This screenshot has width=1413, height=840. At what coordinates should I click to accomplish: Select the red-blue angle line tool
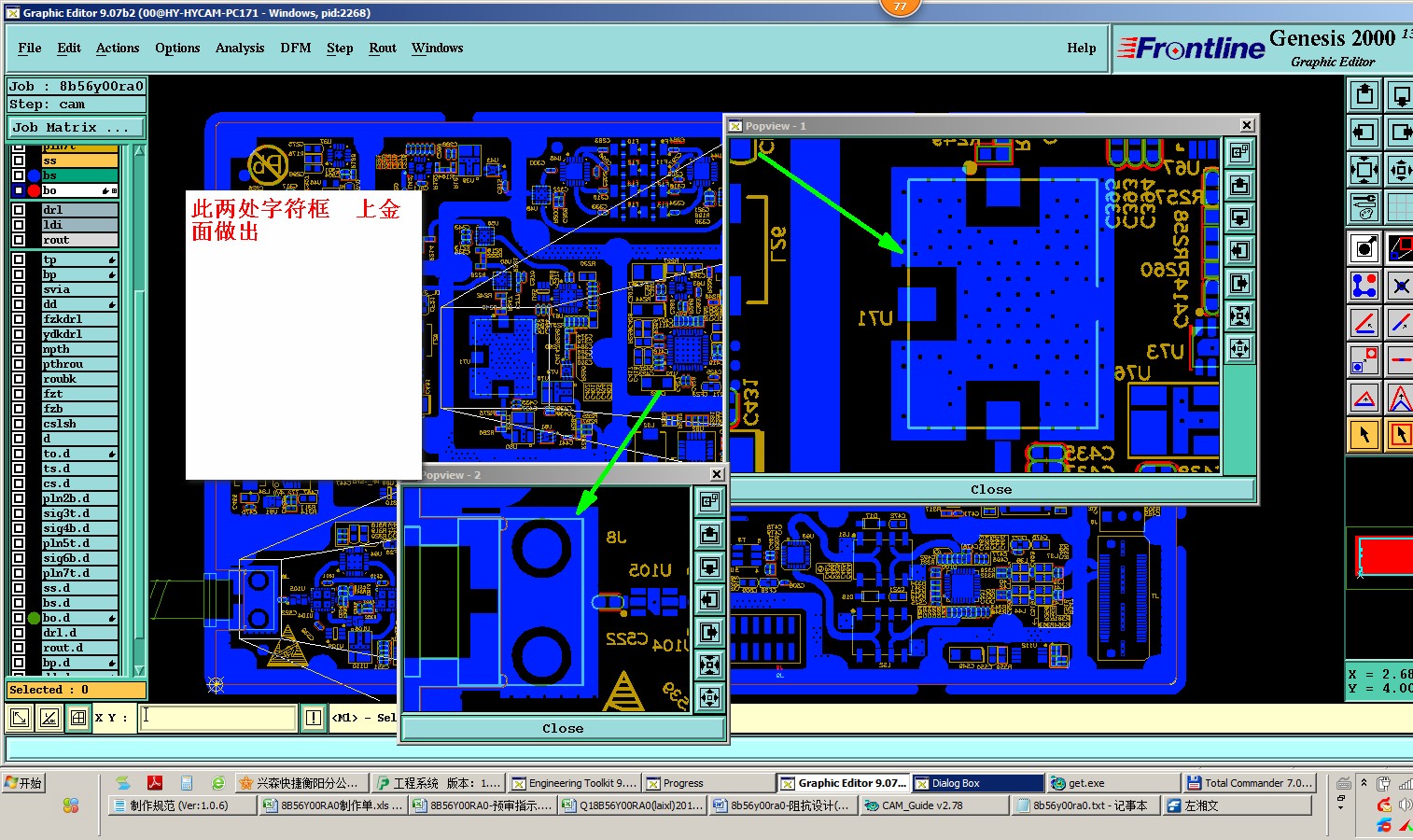[x=1364, y=323]
